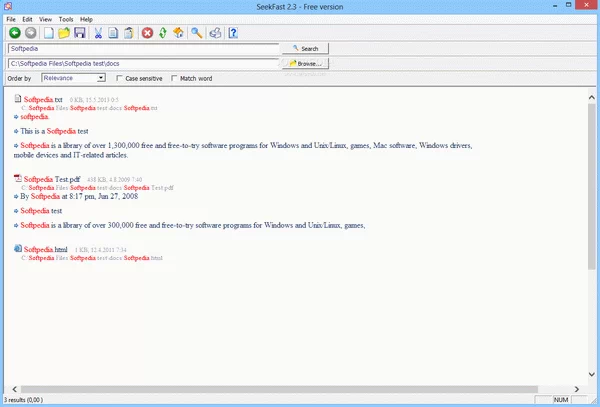Save using the floppy disk icon
Viewport: 600px width, 407px height.
click(80, 33)
